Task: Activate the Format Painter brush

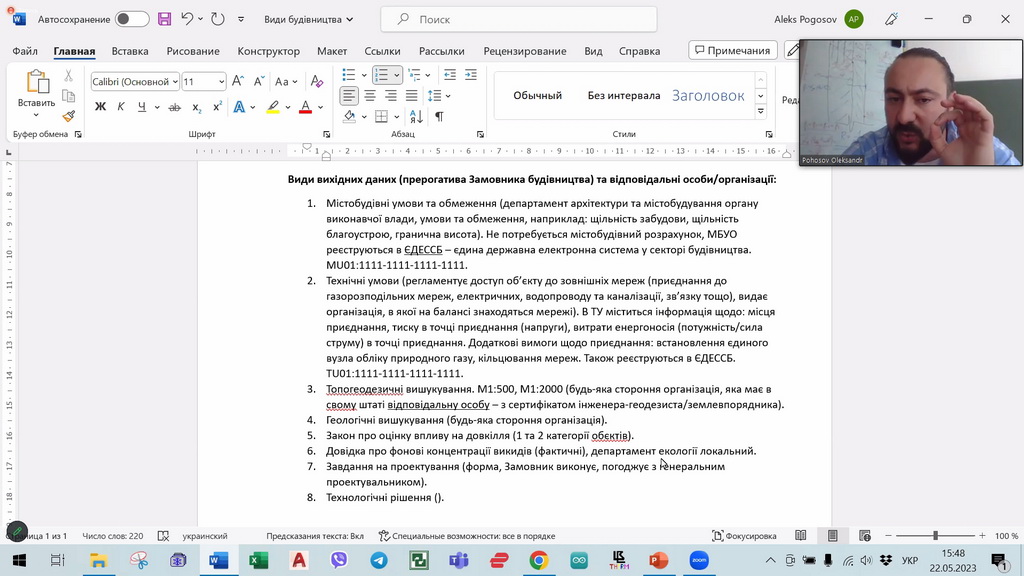Action: (x=69, y=116)
